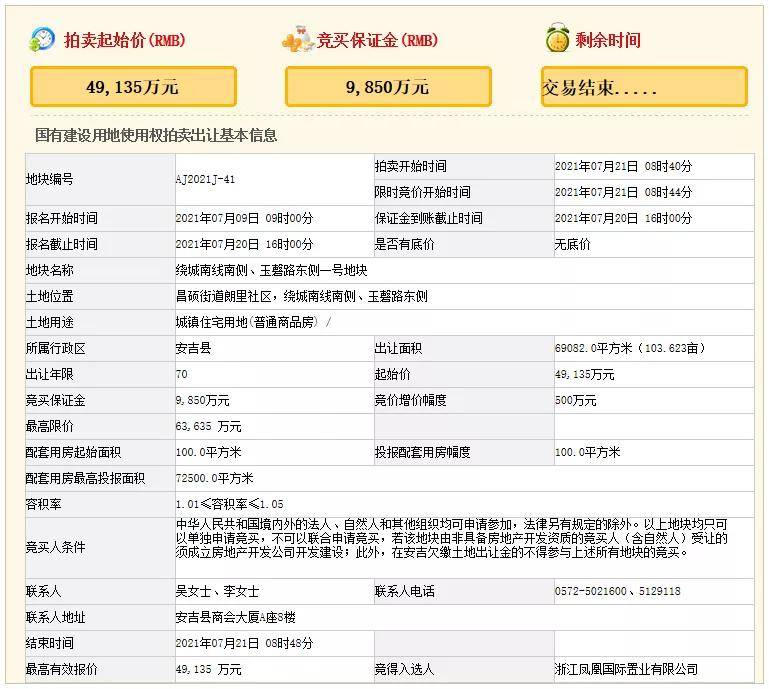Click the 竞价增价幅度 value 500万元

[575, 400]
